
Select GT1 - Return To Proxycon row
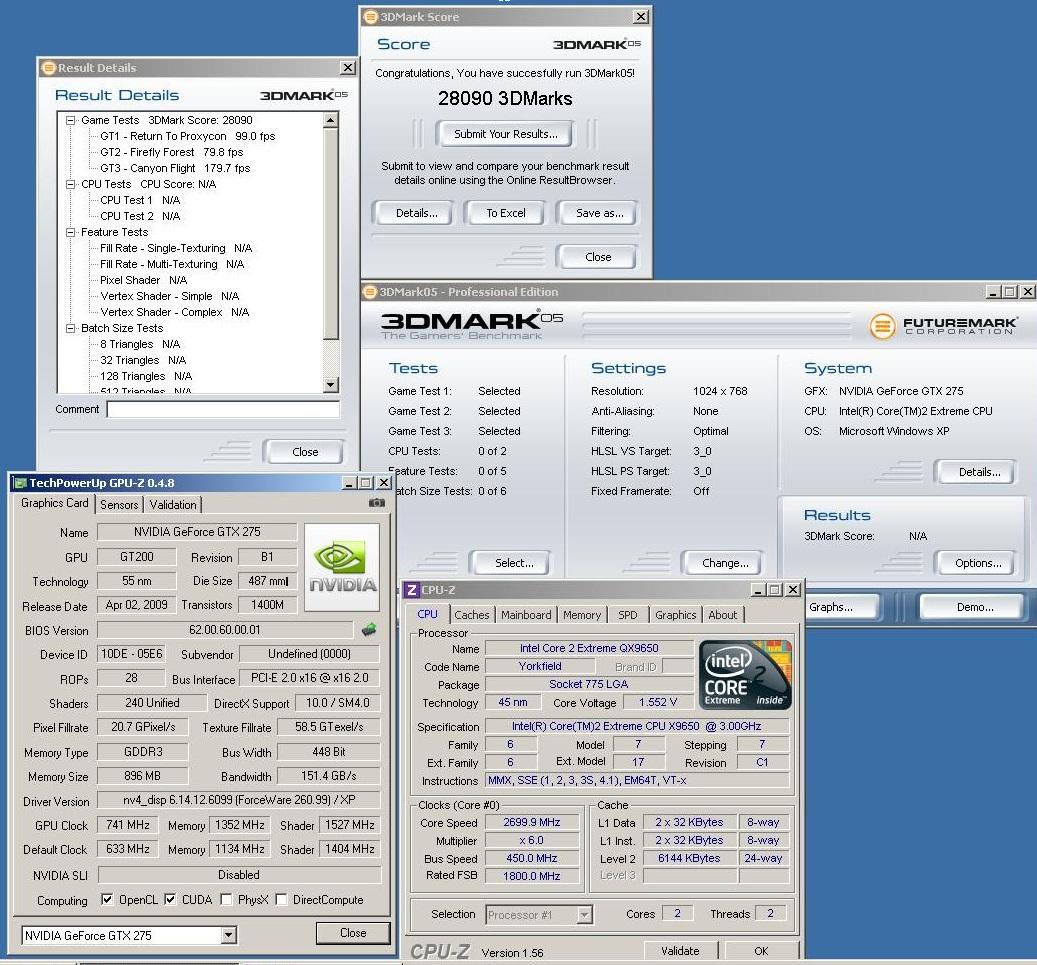pos(187,136)
